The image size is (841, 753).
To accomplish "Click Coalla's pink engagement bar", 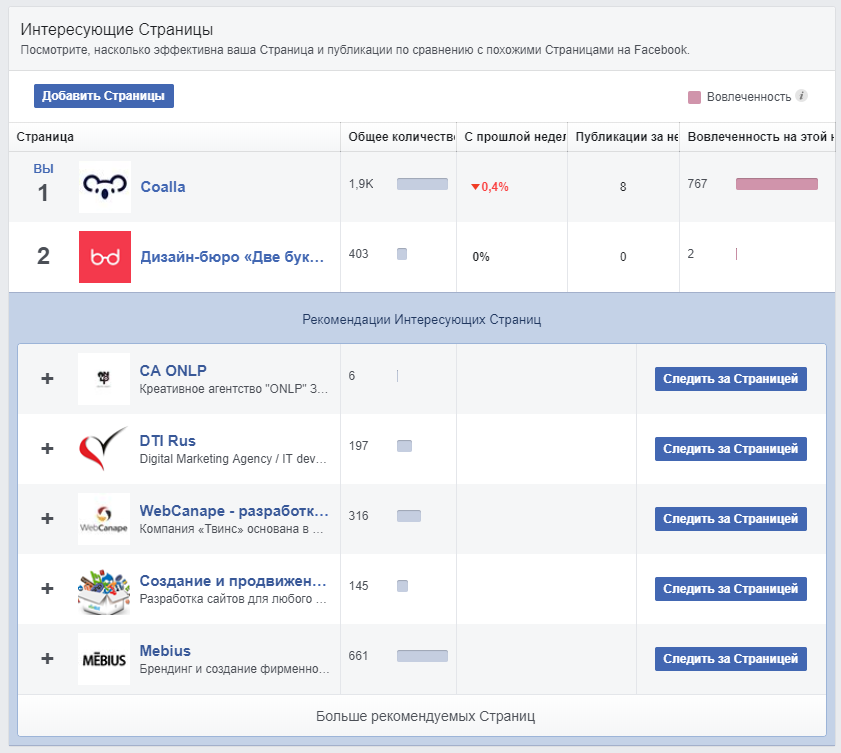I will point(777,184).
